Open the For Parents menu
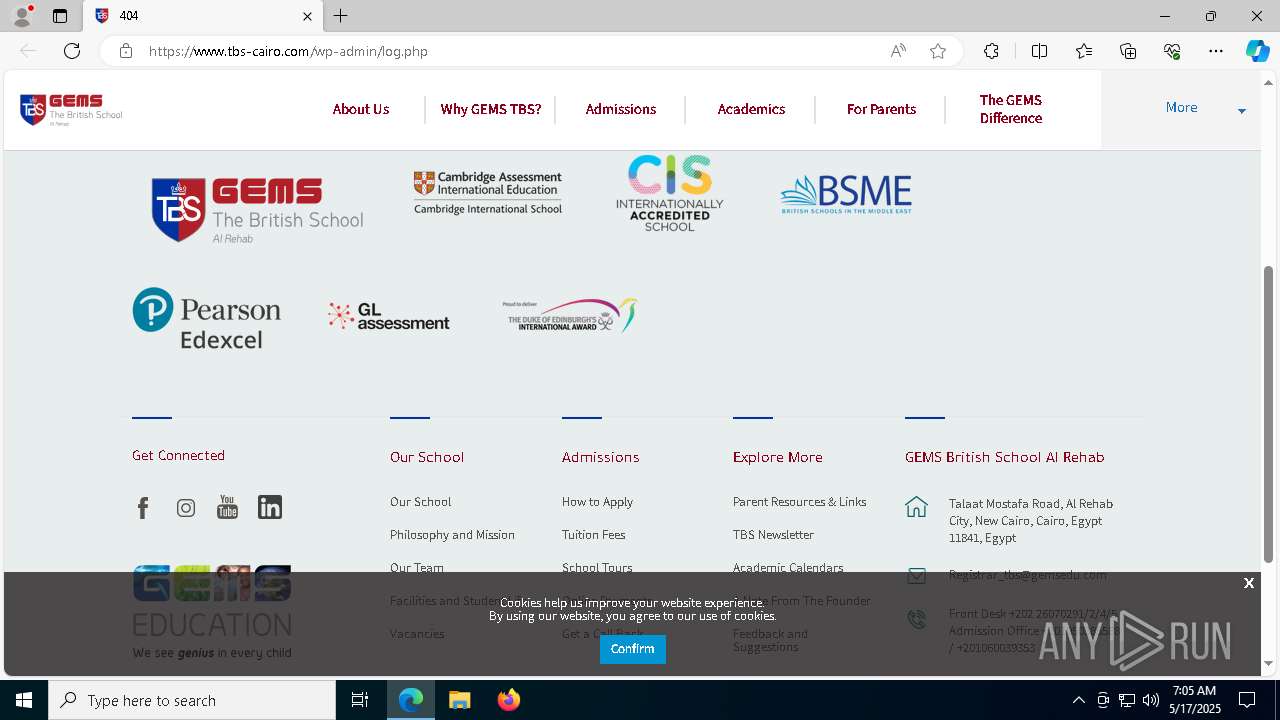Image resolution: width=1280 pixels, height=720 pixels. 881,109
